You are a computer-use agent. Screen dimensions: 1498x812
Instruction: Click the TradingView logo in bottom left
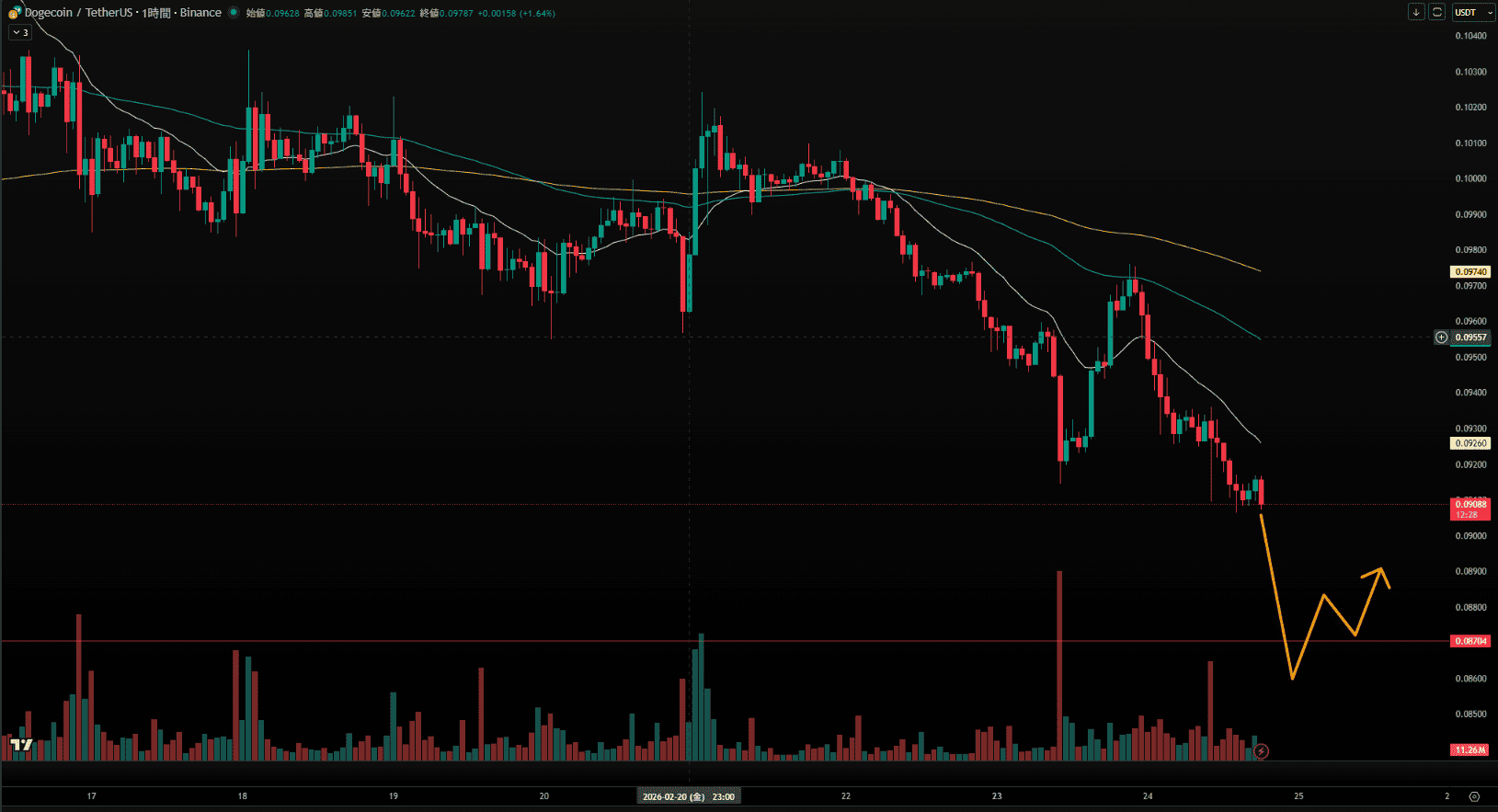click(x=22, y=745)
